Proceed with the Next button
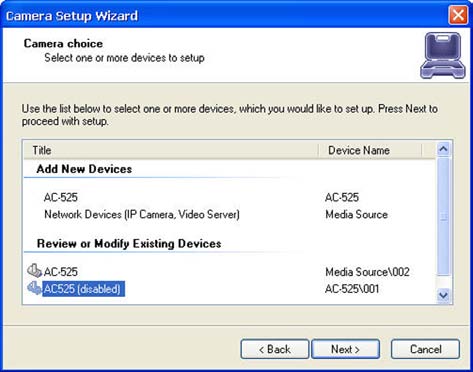Viewport: 473px width, 372px height. pyautogui.click(x=345, y=349)
